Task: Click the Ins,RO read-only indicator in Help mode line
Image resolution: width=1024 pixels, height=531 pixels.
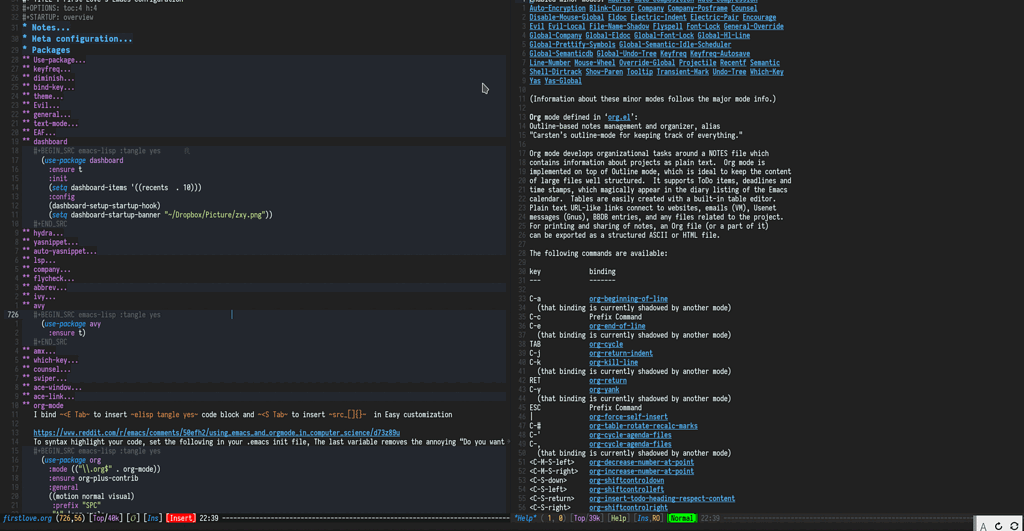Action: [648, 518]
